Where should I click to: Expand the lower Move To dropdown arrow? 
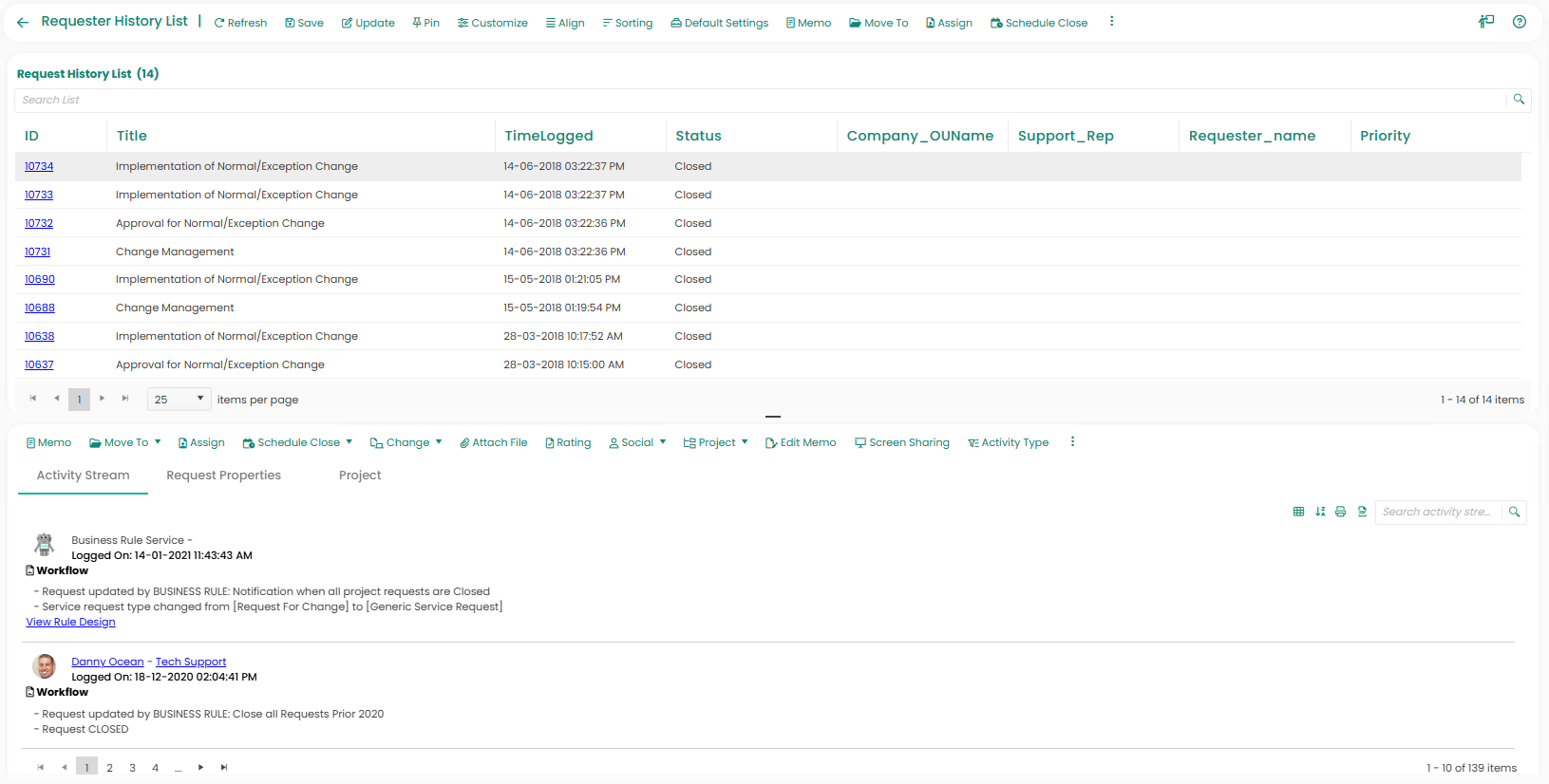click(x=158, y=442)
